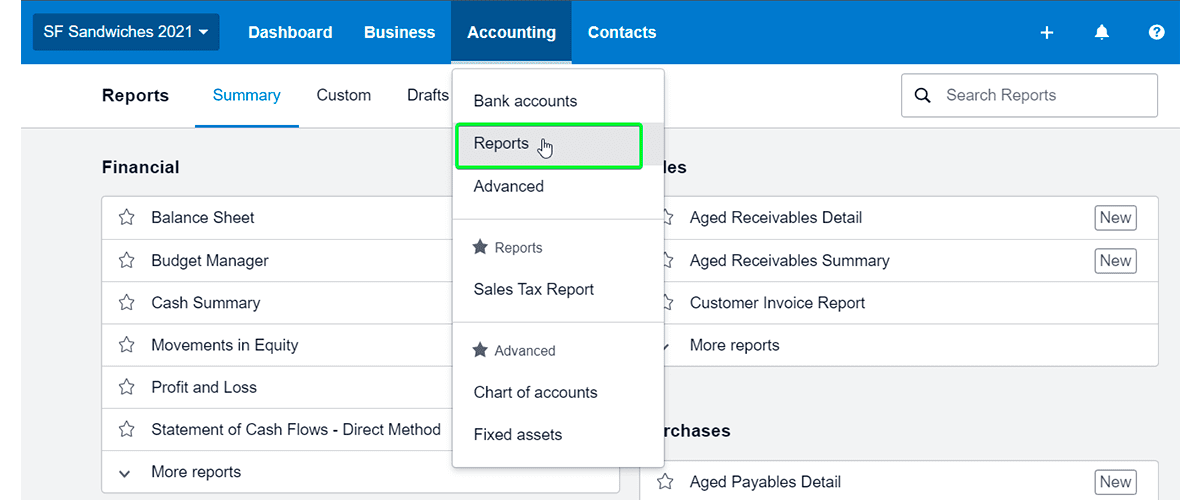Open Aged Payables Detail report
This screenshot has height=500, width=1201.
click(x=766, y=481)
